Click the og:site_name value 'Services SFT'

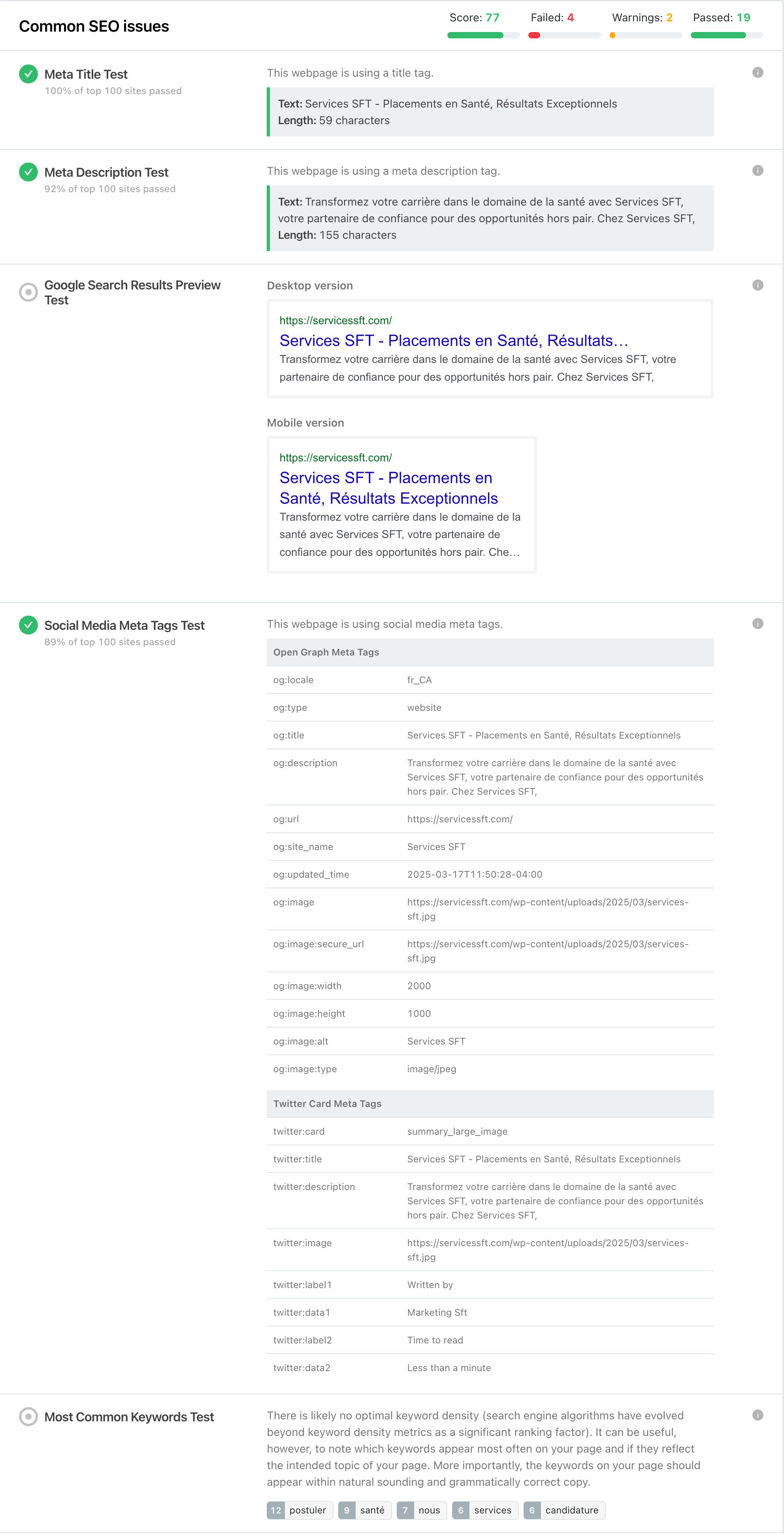pyautogui.click(x=436, y=847)
